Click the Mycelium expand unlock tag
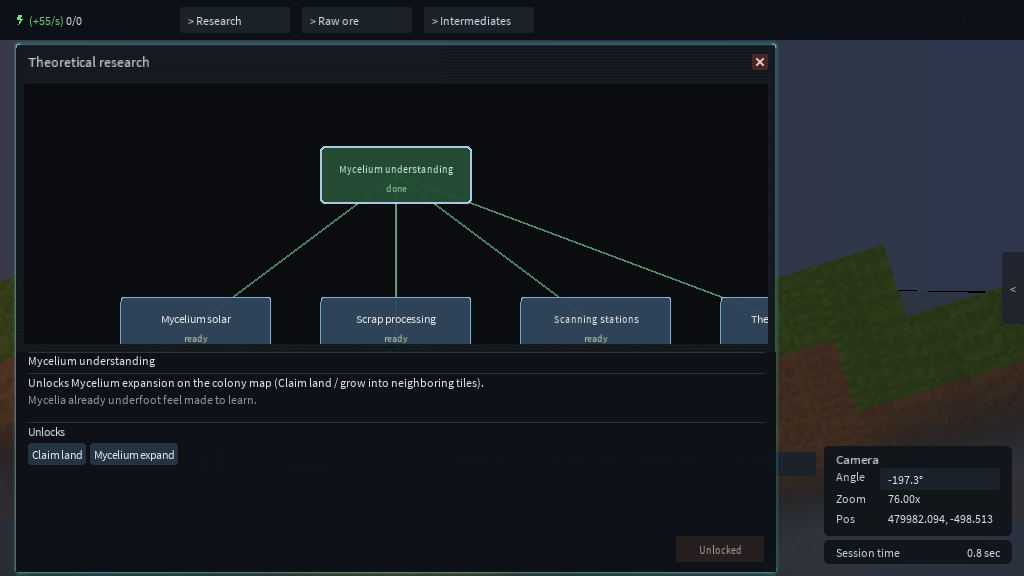Viewport: 1024px width, 576px height. pyautogui.click(x=134, y=455)
